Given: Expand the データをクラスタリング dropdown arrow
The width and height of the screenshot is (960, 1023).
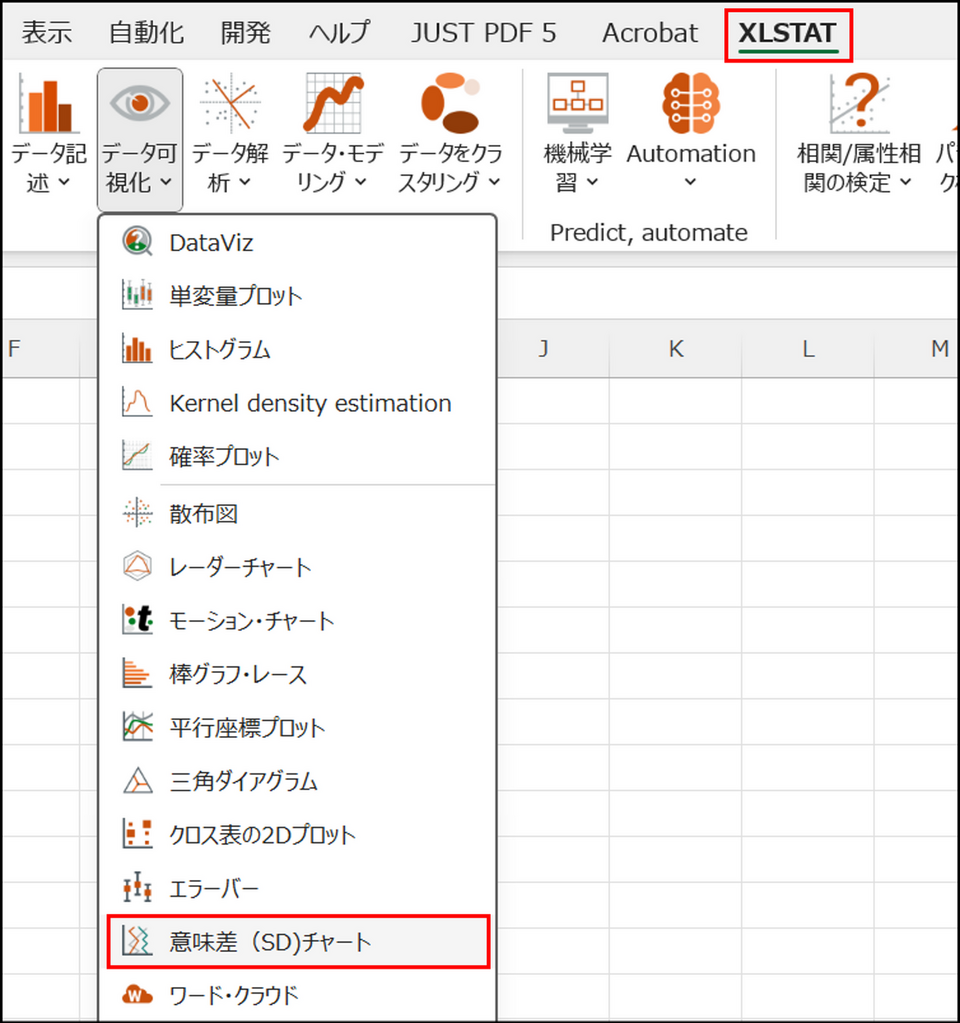Looking at the screenshot, I should click(494, 183).
